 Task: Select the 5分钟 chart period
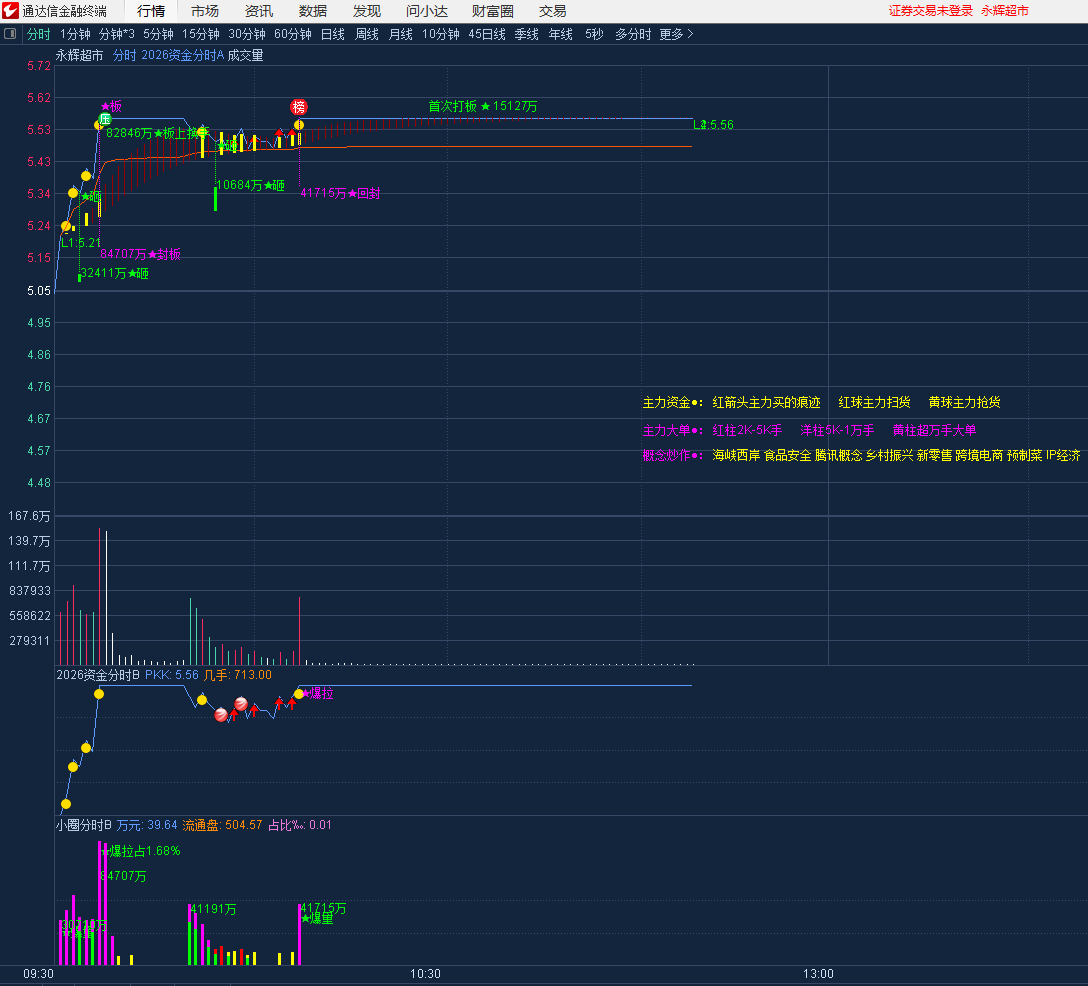tap(158, 34)
